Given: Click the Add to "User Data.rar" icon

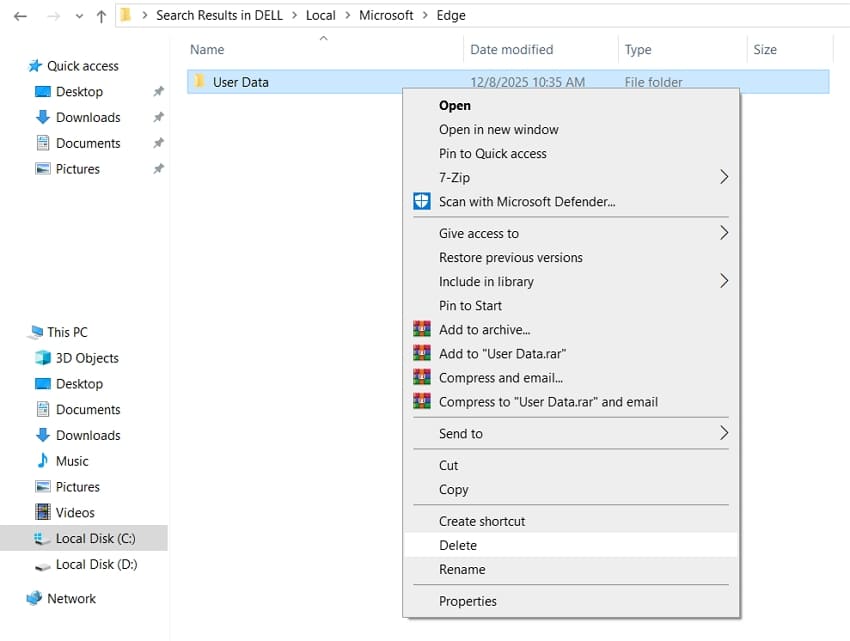Looking at the screenshot, I should tap(423, 354).
